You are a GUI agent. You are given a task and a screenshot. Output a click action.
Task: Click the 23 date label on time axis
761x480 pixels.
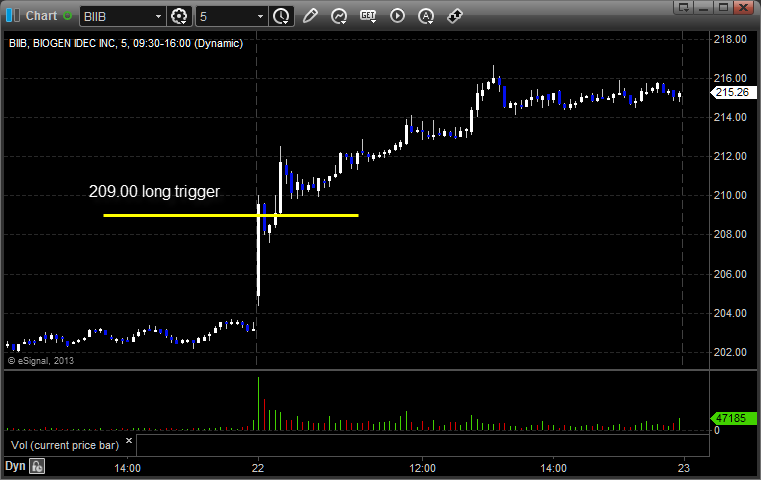pos(684,468)
